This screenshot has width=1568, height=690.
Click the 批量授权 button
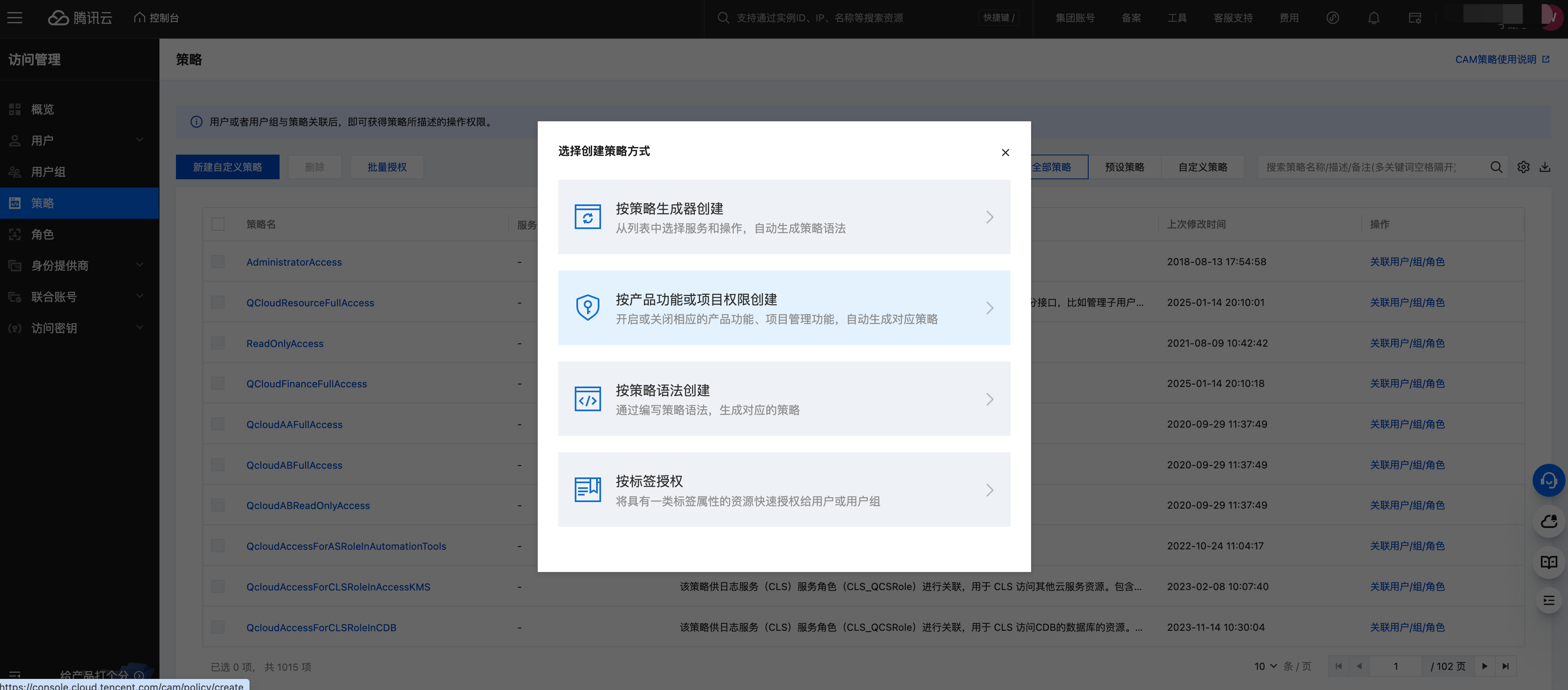(387, 167)
